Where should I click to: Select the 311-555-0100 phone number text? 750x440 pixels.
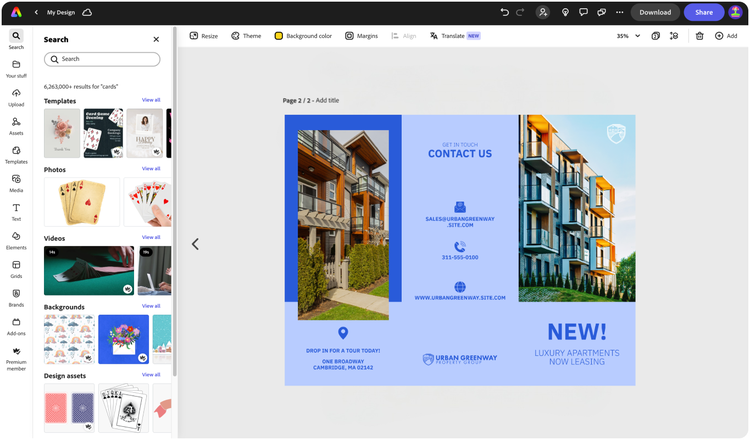pos(460,257)
